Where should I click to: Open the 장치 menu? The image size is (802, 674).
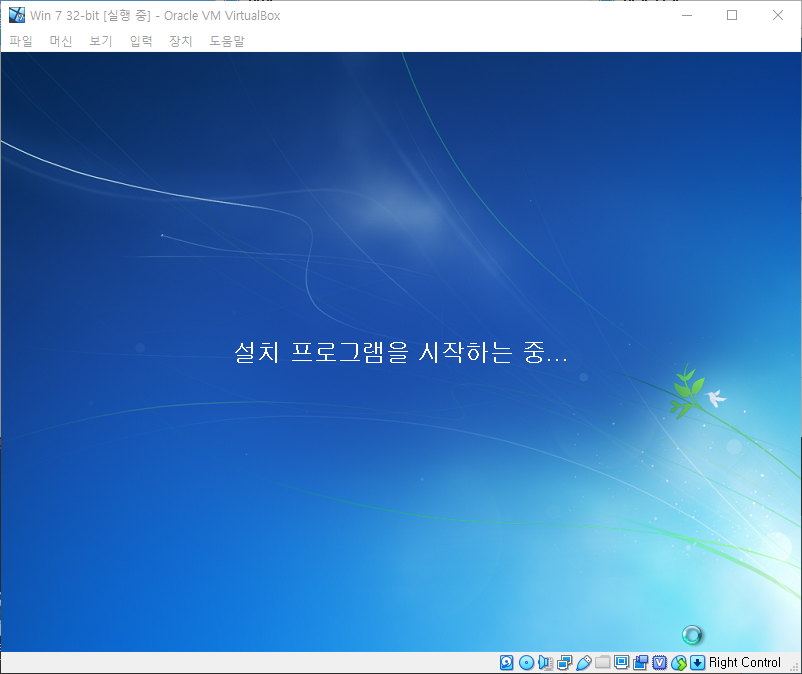click(x=181, y=41)
